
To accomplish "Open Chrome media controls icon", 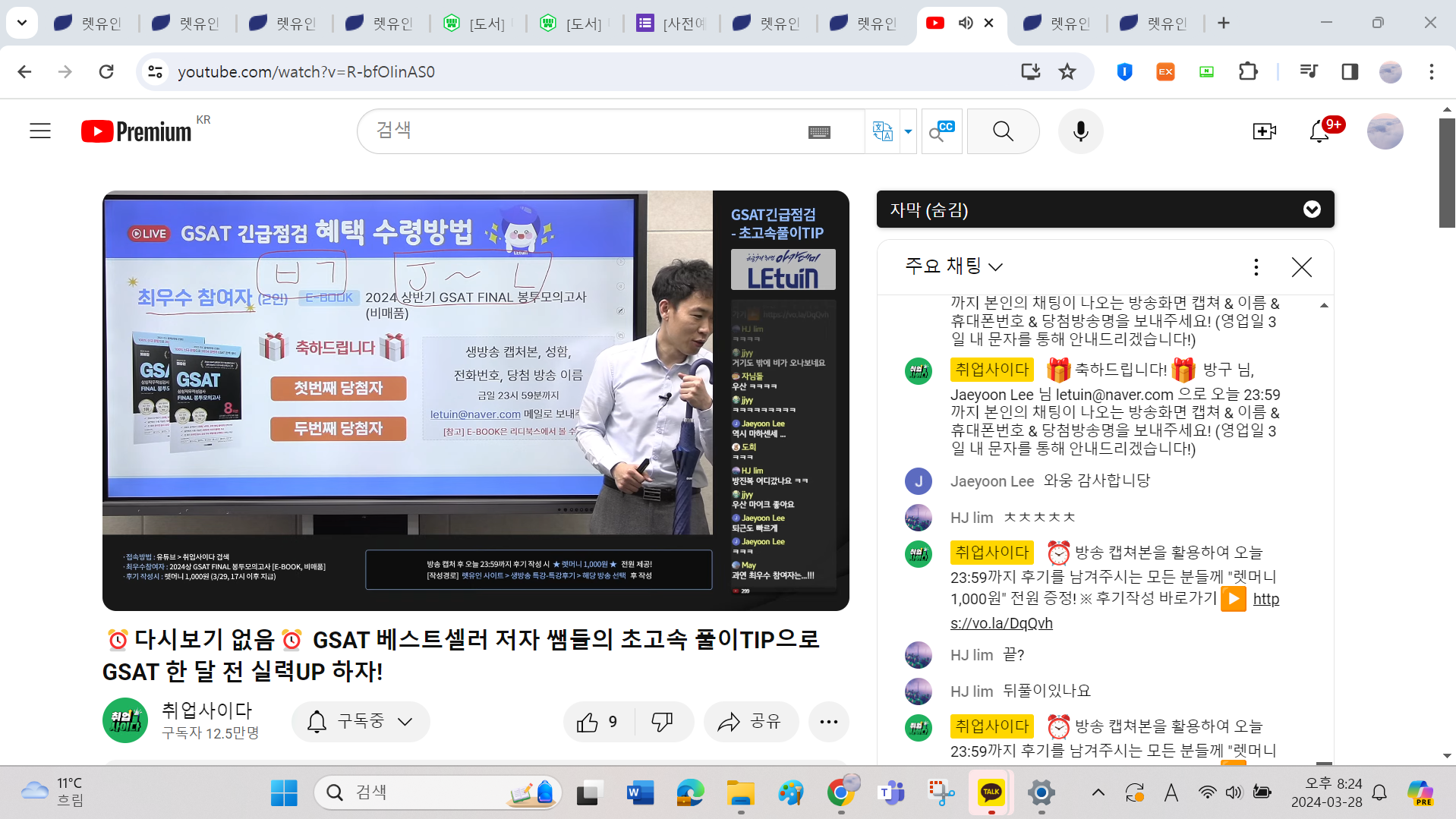I will [1309, 71].
